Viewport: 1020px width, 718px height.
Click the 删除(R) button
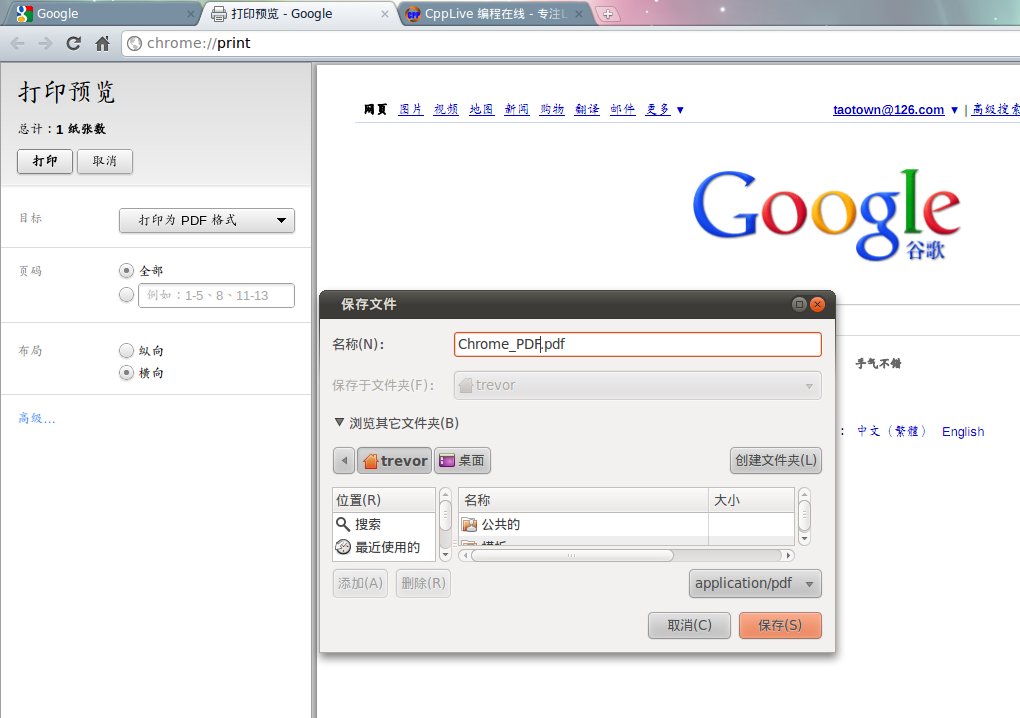pyautogui.click(x=423, y=583)
